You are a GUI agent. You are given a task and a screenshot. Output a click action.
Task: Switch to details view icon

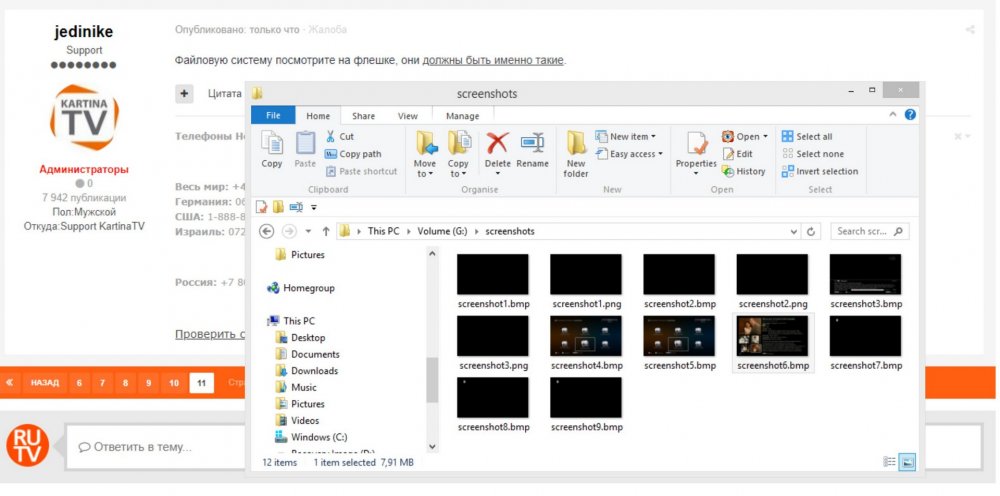(x=890, y=462)
